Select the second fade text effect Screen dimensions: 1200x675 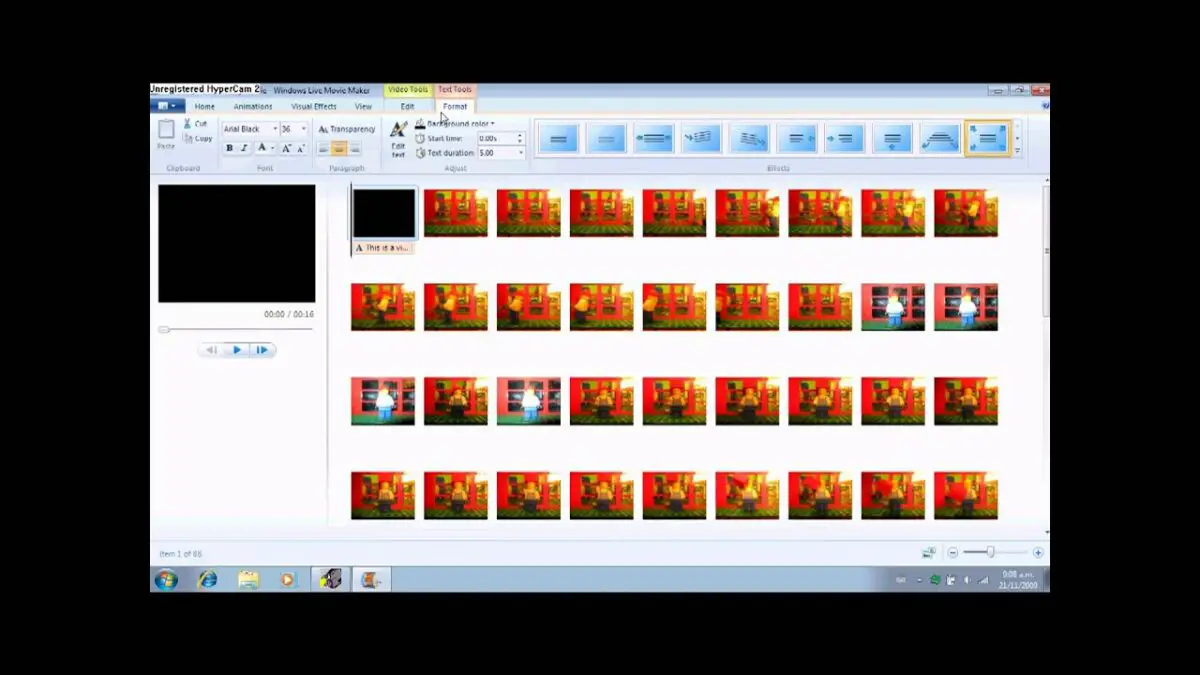point(606,138)
